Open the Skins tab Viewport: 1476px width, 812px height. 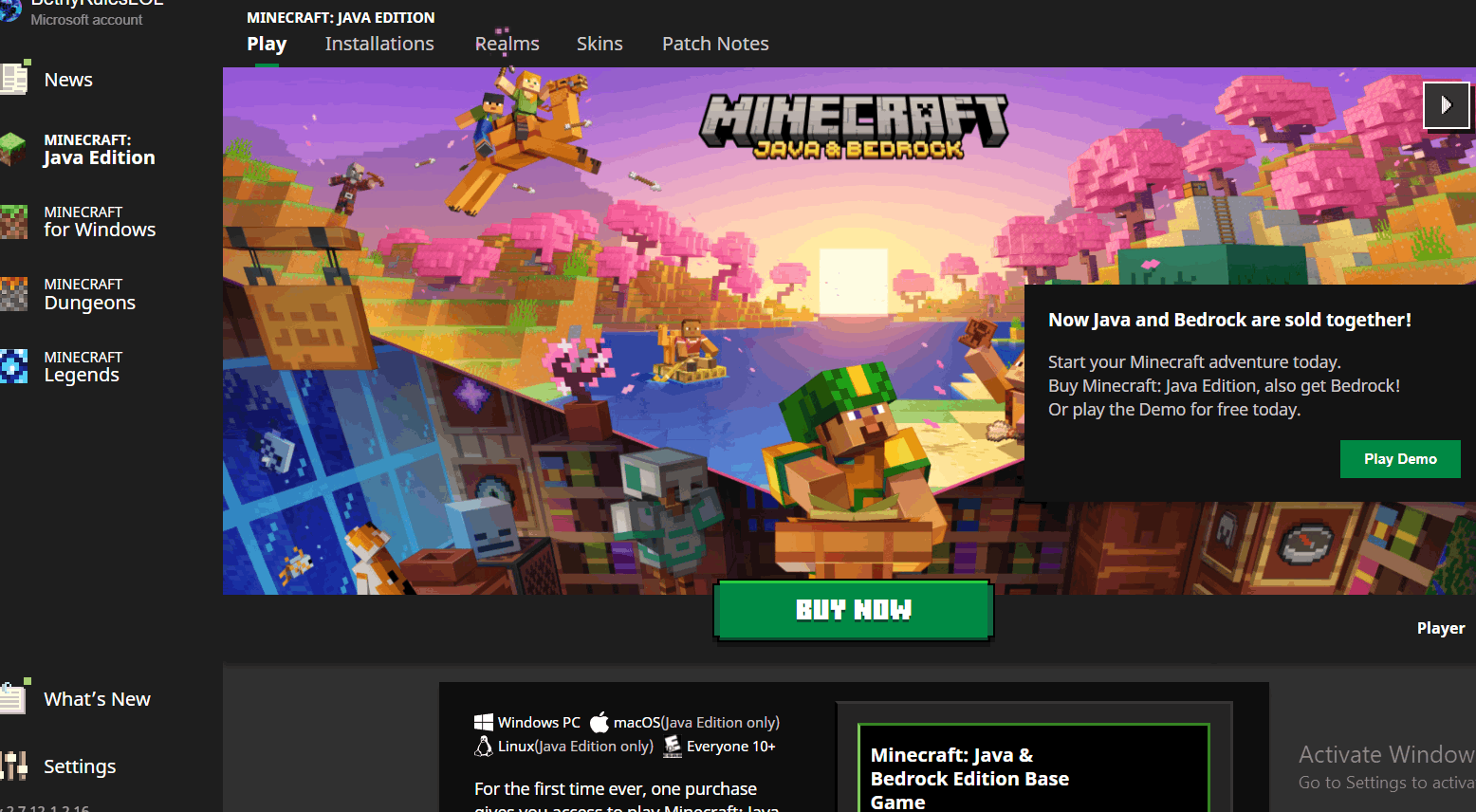pos(600,44)
